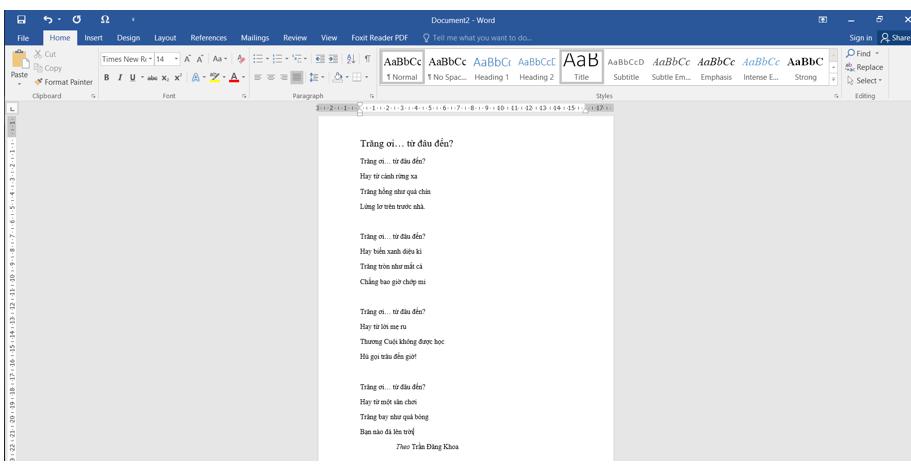Toggle Italic formatting
Viewport: 911px width, 472px height.
point(119,76)
